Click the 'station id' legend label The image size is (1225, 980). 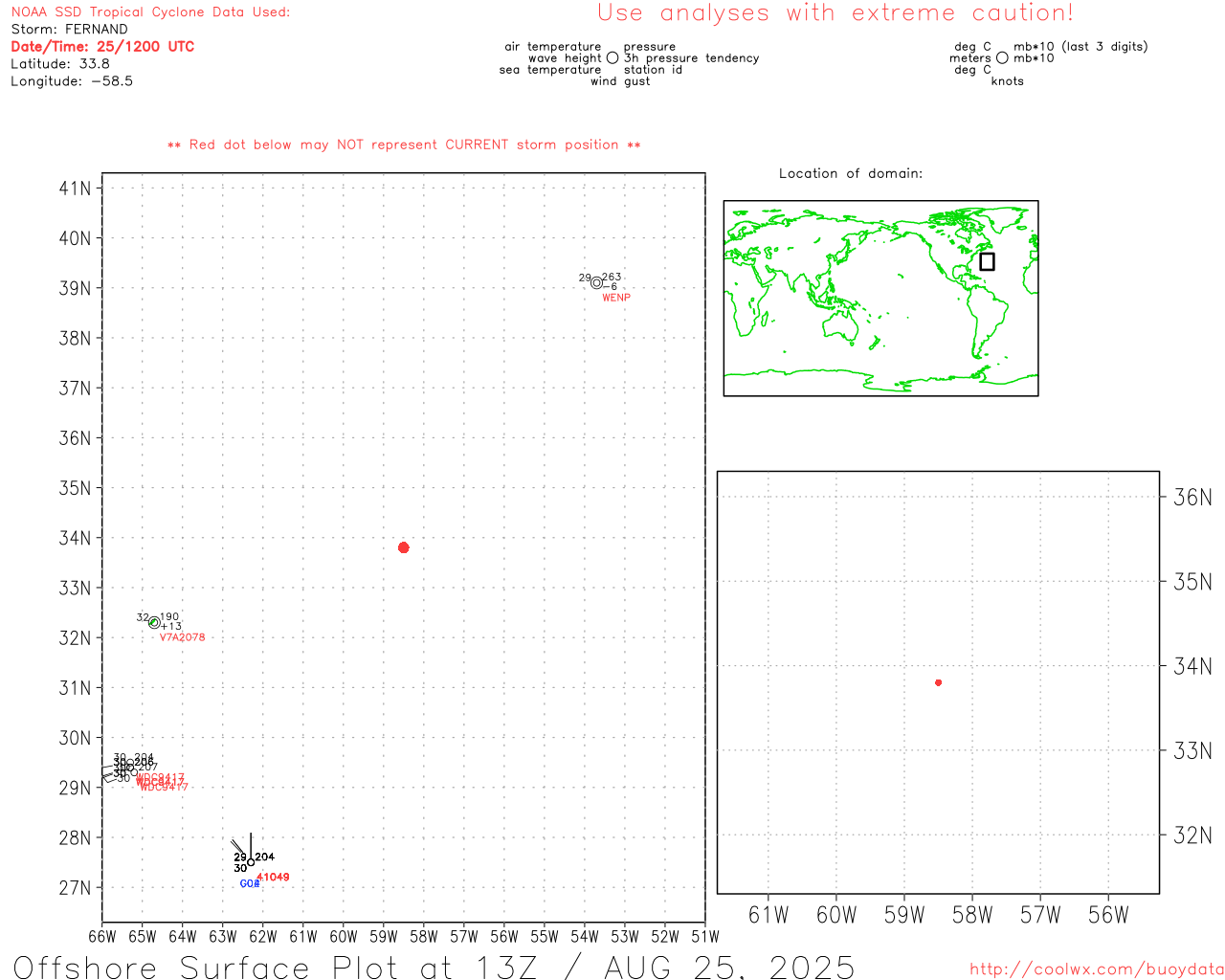pyautogui.click(x=653, y=70)
